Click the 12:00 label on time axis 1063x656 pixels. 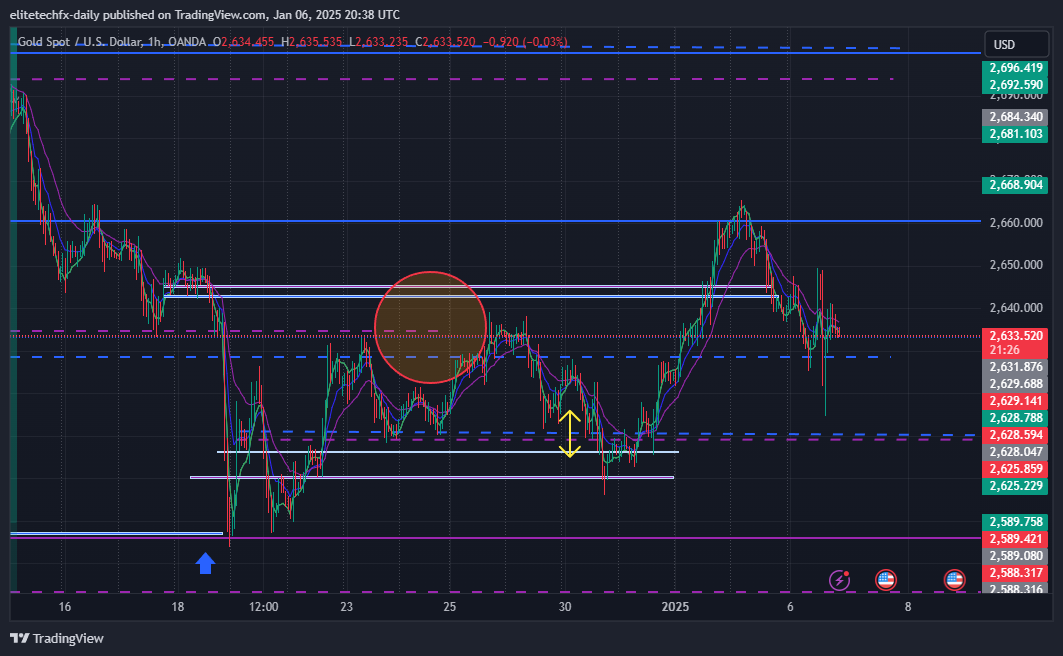(263, 607)
